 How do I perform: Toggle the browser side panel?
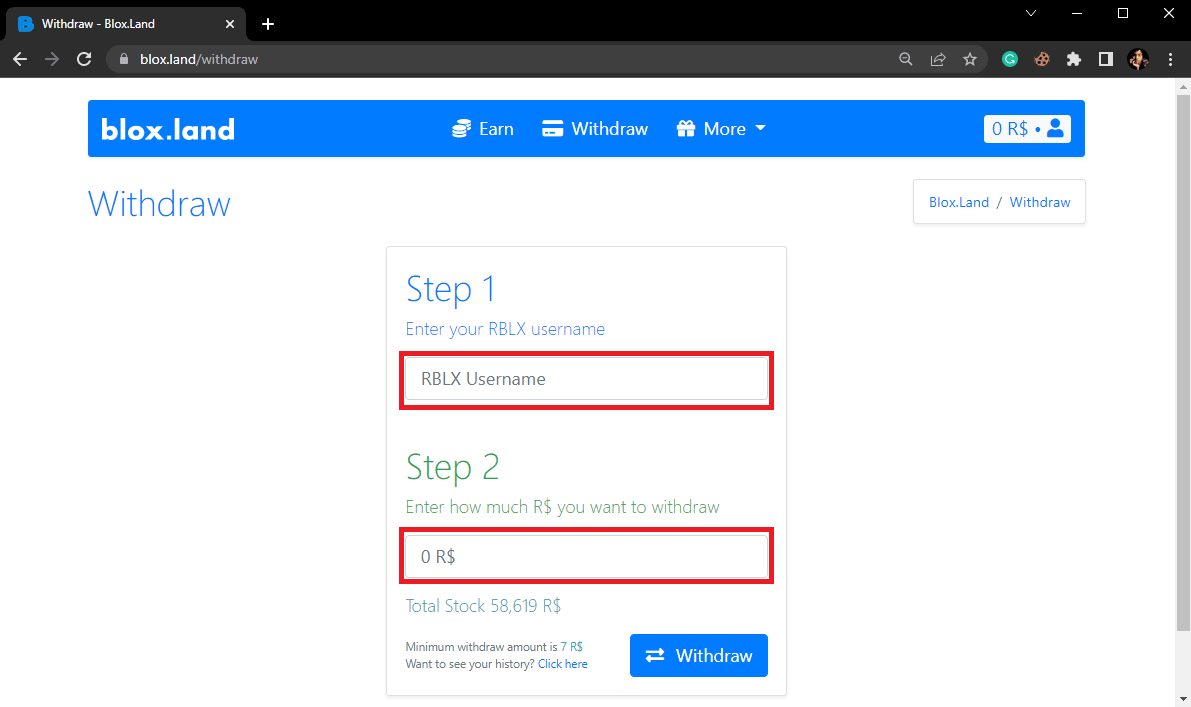click(x=1106, y=59)
